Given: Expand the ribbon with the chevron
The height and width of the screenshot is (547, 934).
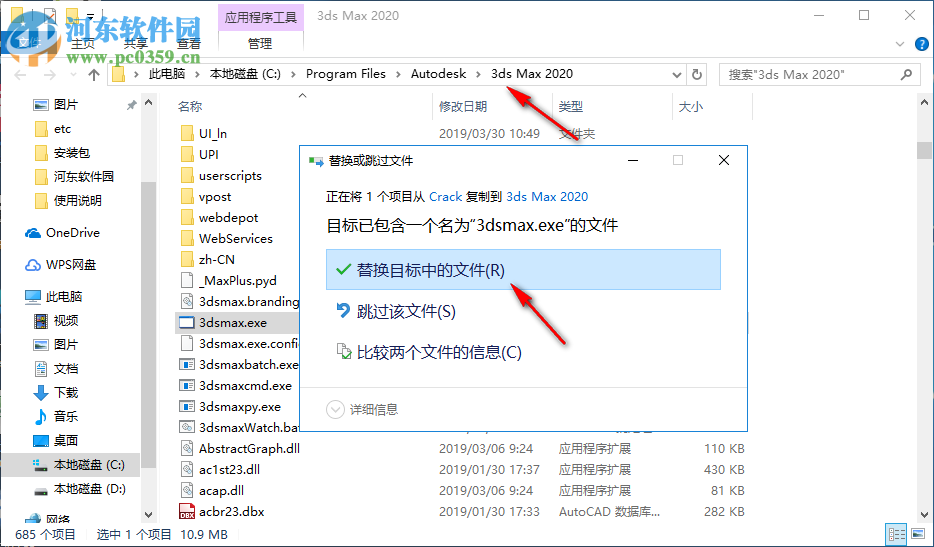Looking at the screenshot, I should coord(900,44).
